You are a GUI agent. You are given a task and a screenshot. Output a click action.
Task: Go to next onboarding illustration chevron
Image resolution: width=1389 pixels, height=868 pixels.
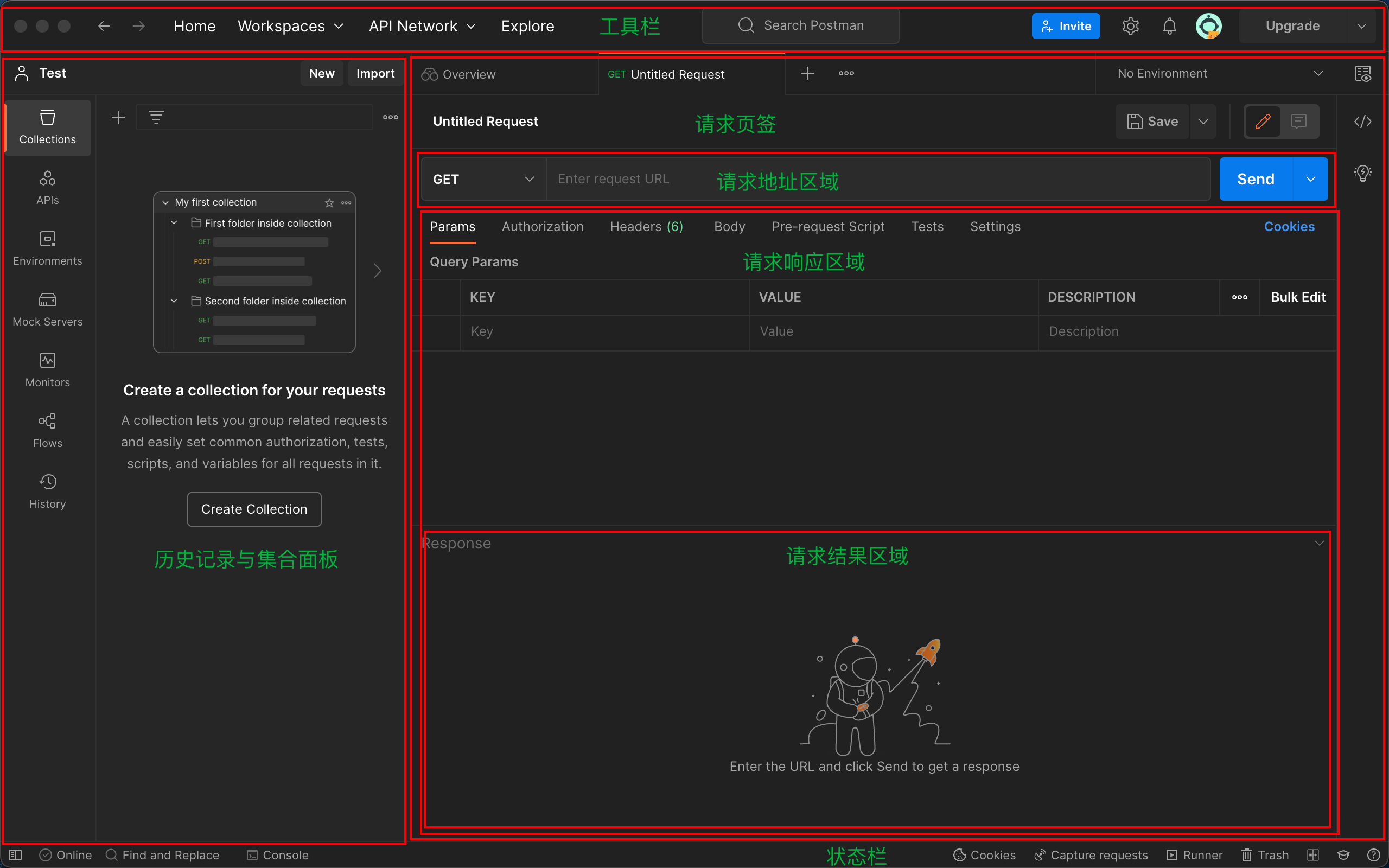[x=377, y=271]
